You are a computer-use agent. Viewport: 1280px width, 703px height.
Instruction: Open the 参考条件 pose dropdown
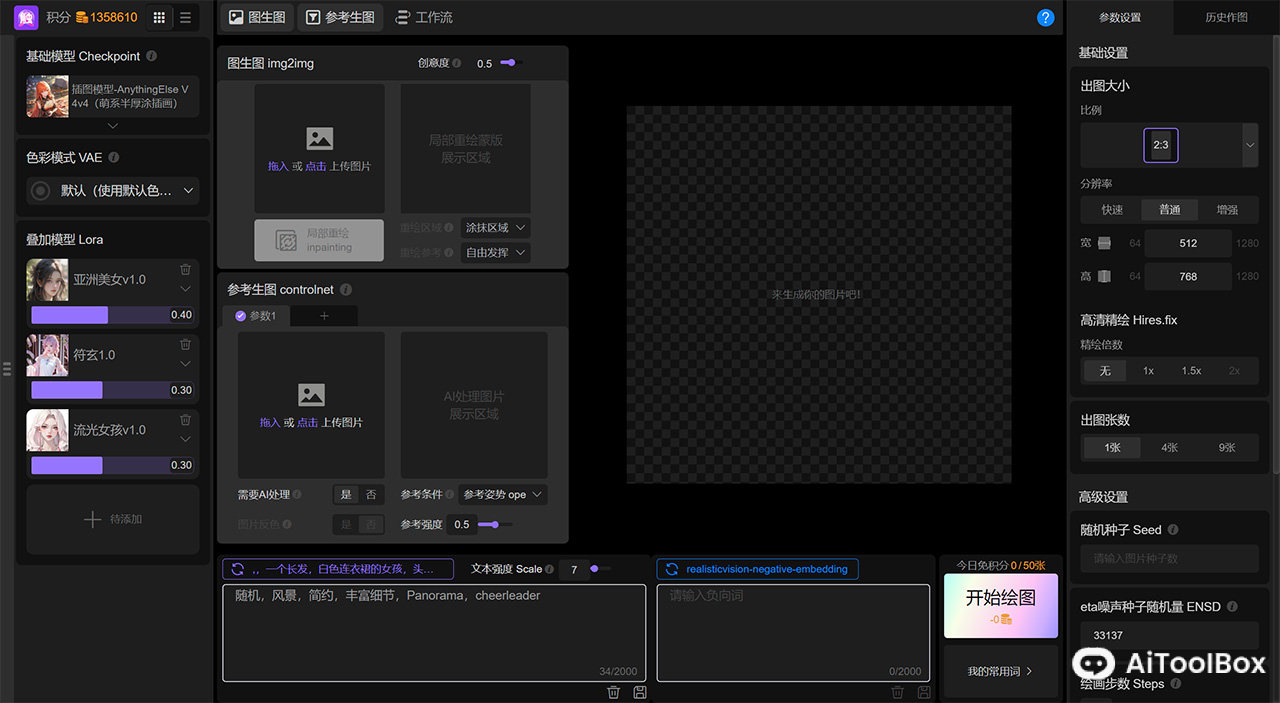[x=503, y=494]
